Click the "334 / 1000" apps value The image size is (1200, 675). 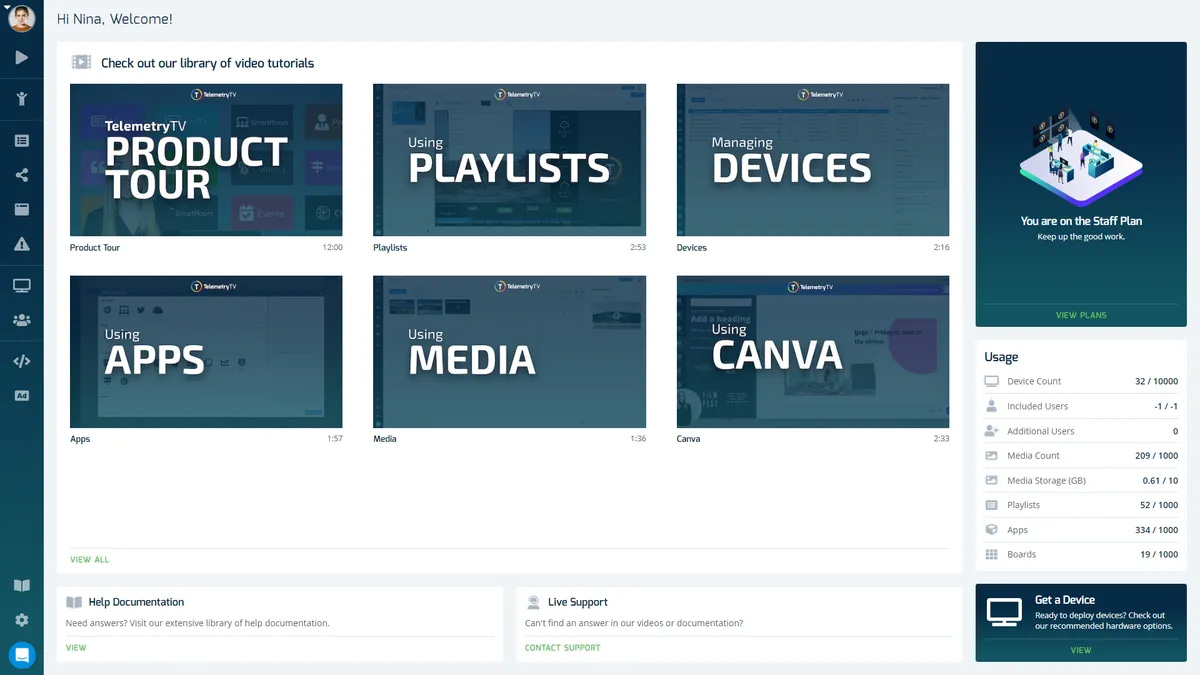tap(1157, 530)
